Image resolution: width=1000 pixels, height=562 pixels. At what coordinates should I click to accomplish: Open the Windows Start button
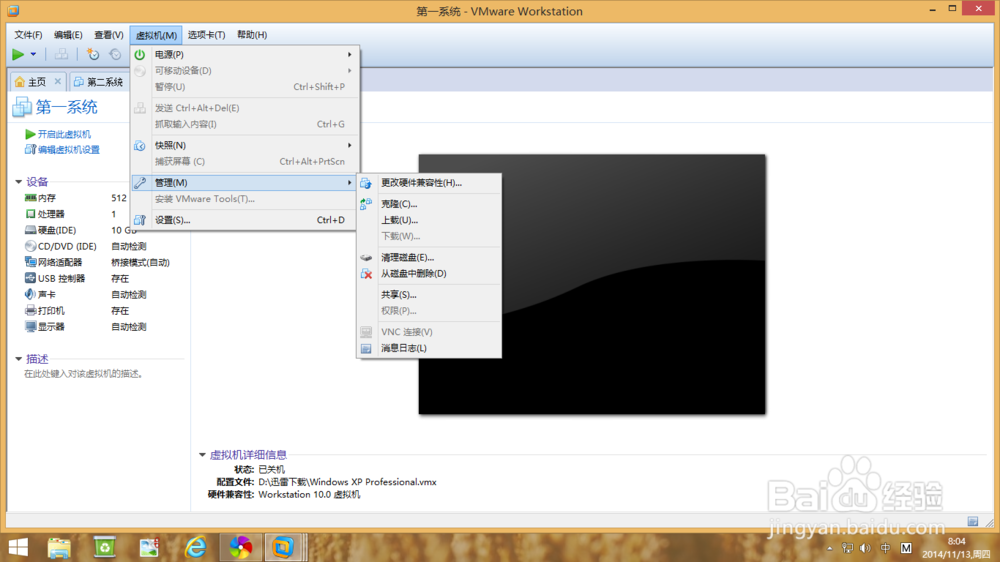pos(18,547)
